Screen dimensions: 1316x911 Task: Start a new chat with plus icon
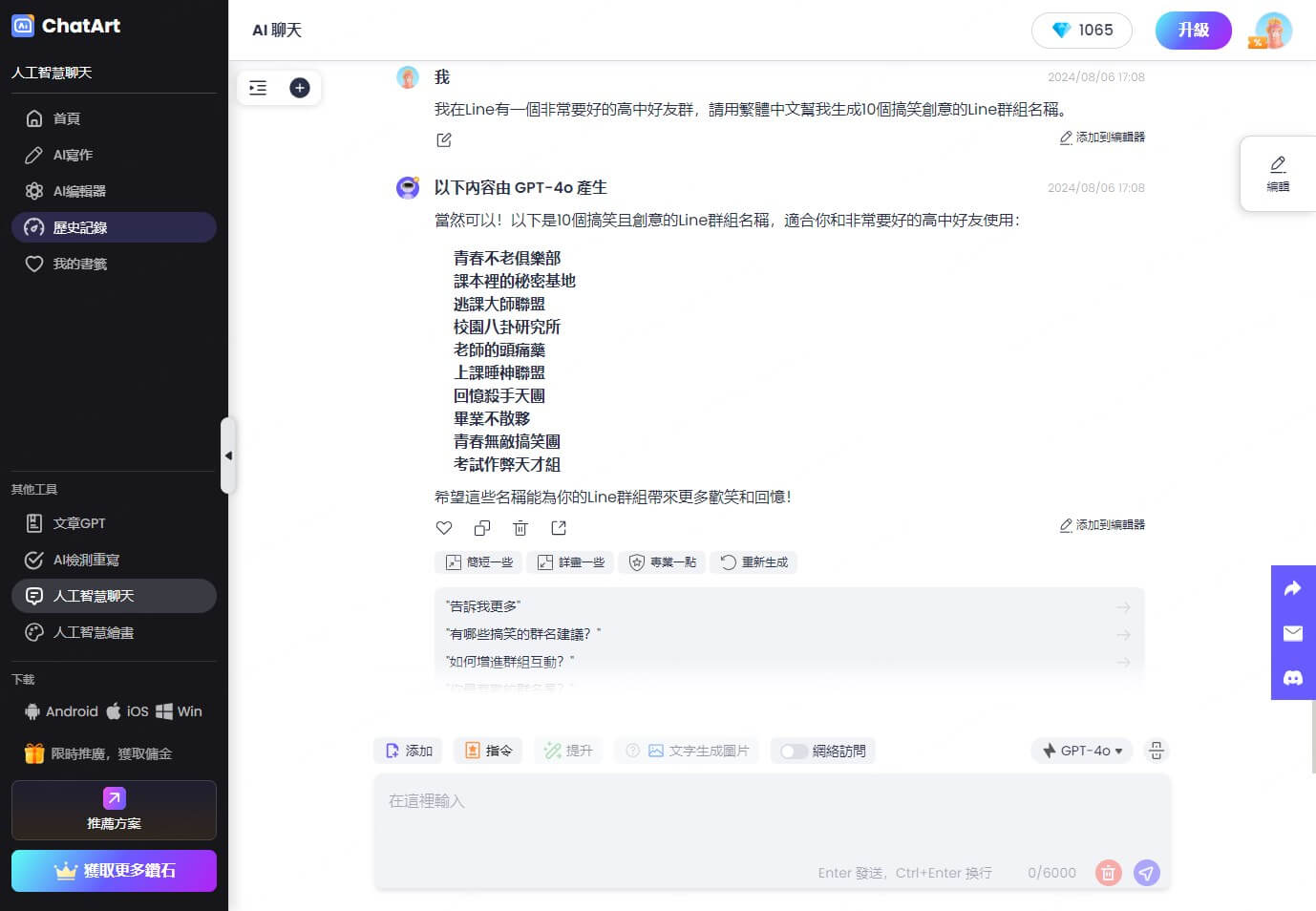(300, 88)
